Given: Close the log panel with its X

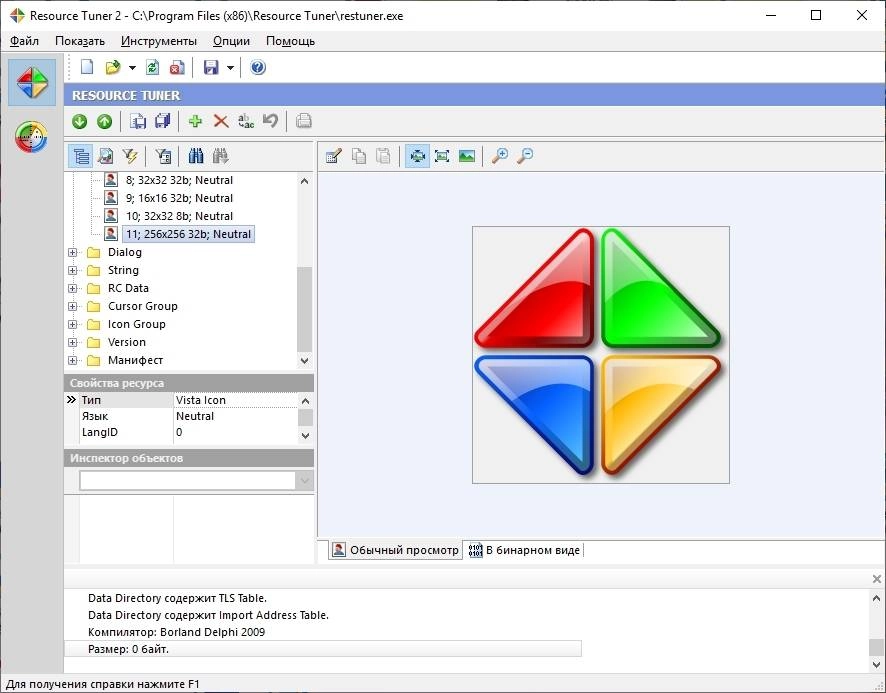Looking at the screenshot, I should [876, 579].
